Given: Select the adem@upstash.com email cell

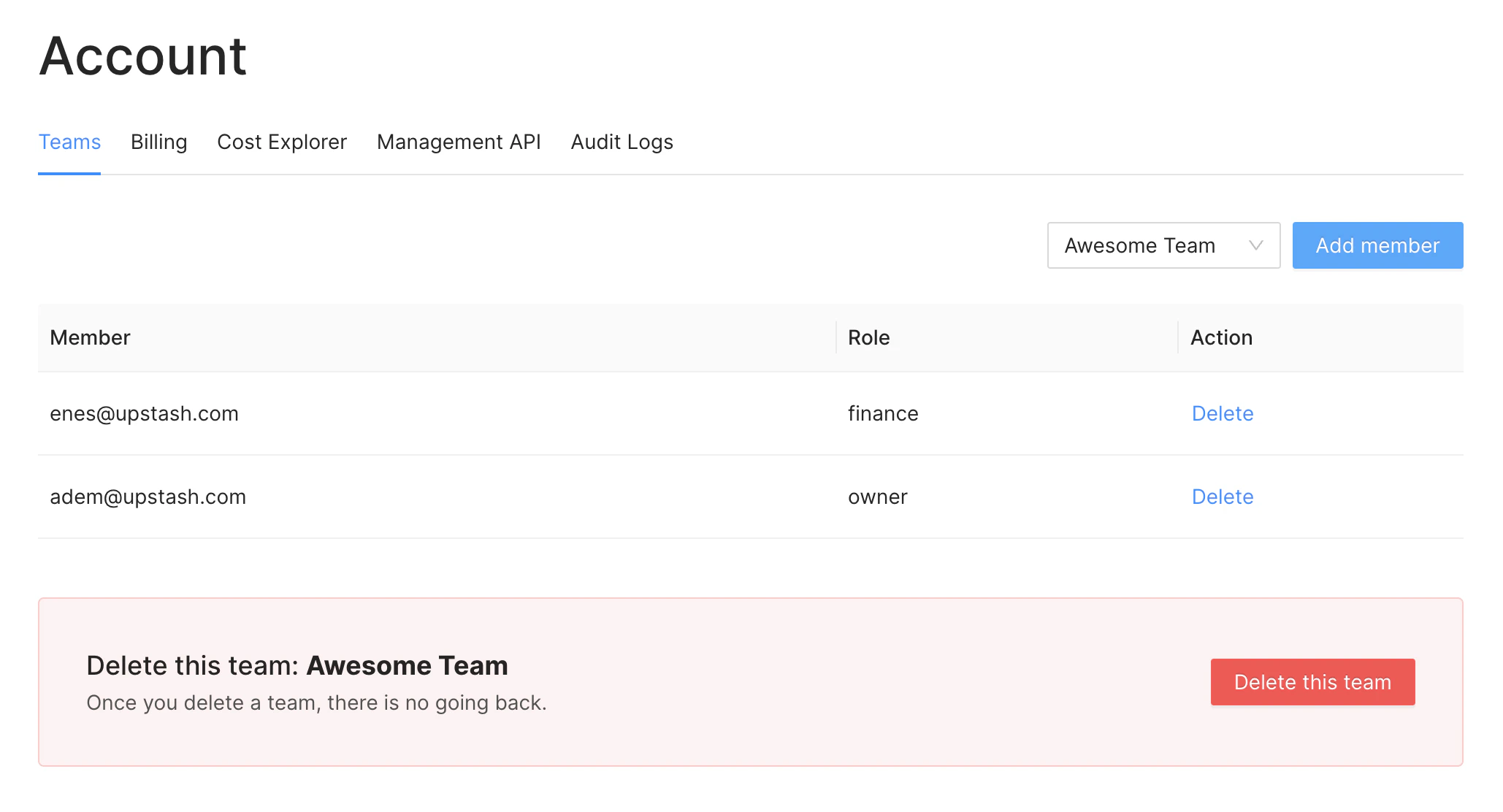Looking at the screenshot, I should tap(148, 497).
